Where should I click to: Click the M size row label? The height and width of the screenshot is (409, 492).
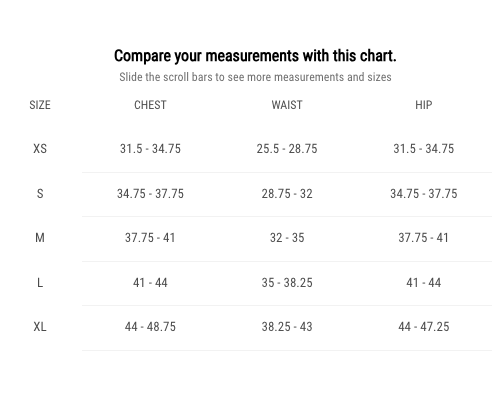coord(40,238)
